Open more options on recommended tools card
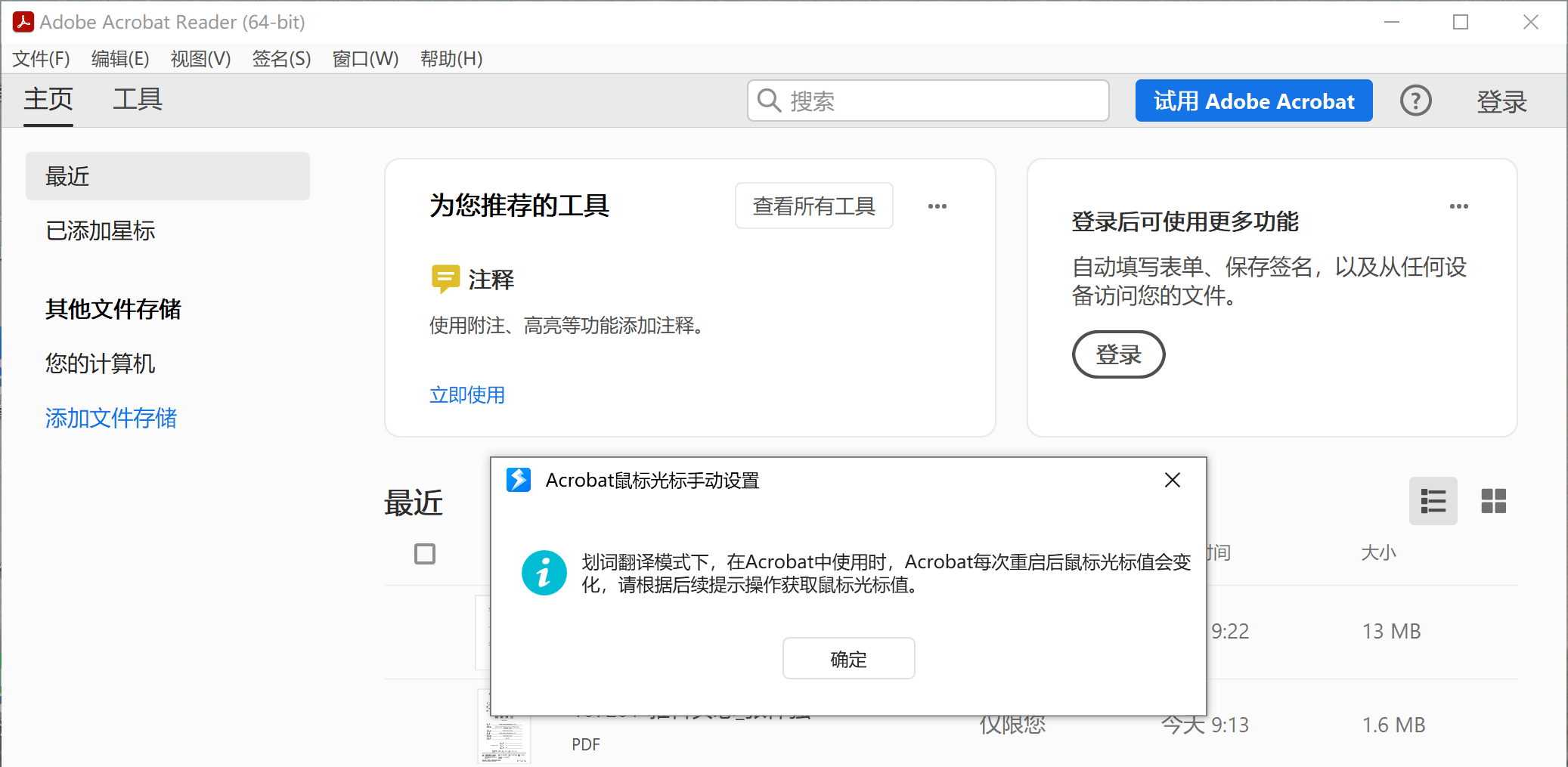Screen dimensions: 1568x767 point(937,206)
